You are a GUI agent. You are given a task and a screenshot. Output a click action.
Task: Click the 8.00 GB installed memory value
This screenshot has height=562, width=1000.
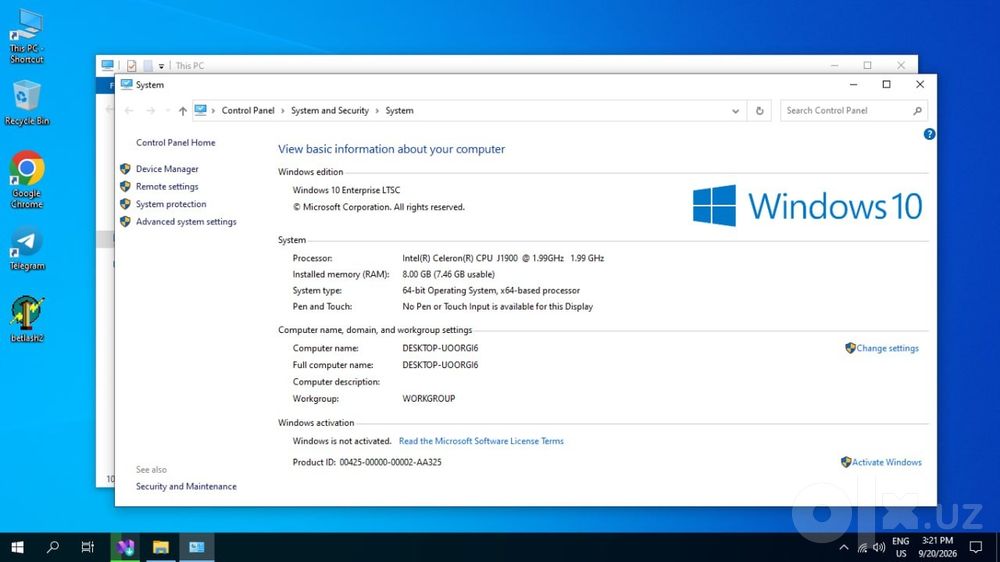point(448,274)
